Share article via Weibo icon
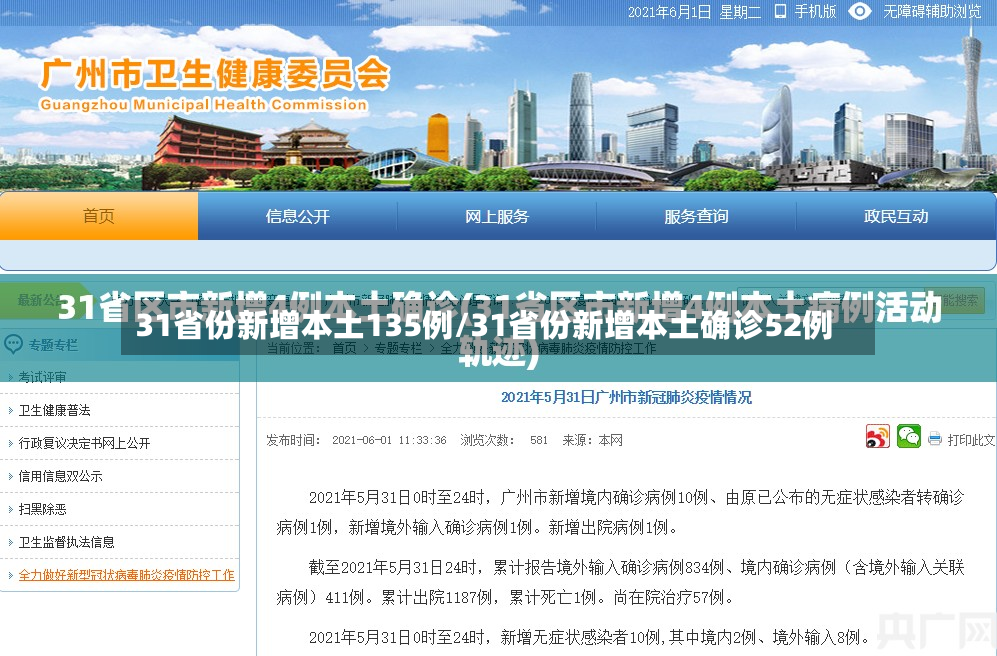Viewport: 997px width, 656px height. pyautogui.click(x=877, y=437)
